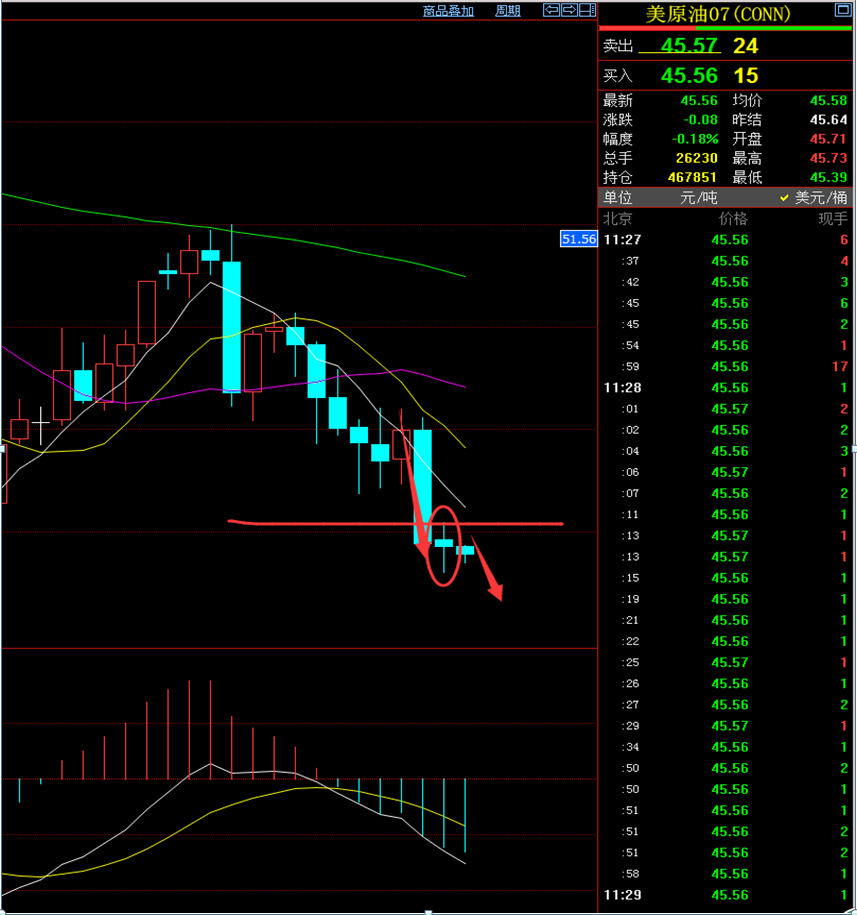Click the 卖出 price 45.57
Image resolution: width=857 pixels, height=915 pixels.
coord(688,46)
